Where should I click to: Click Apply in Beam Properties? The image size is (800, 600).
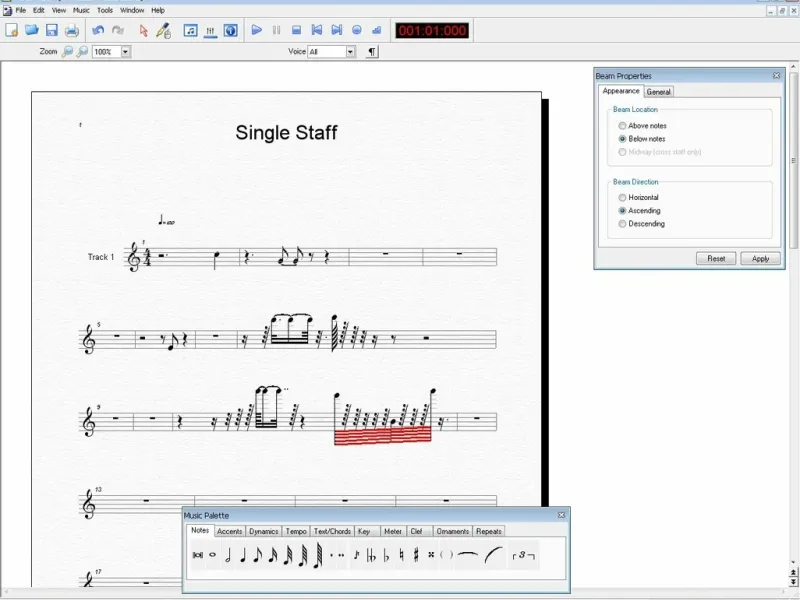pos(760,259)
